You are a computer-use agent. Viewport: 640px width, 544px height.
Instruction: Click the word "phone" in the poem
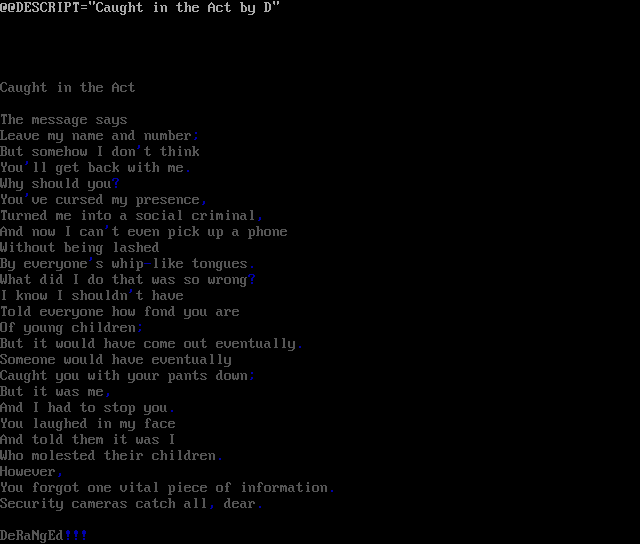267,232
